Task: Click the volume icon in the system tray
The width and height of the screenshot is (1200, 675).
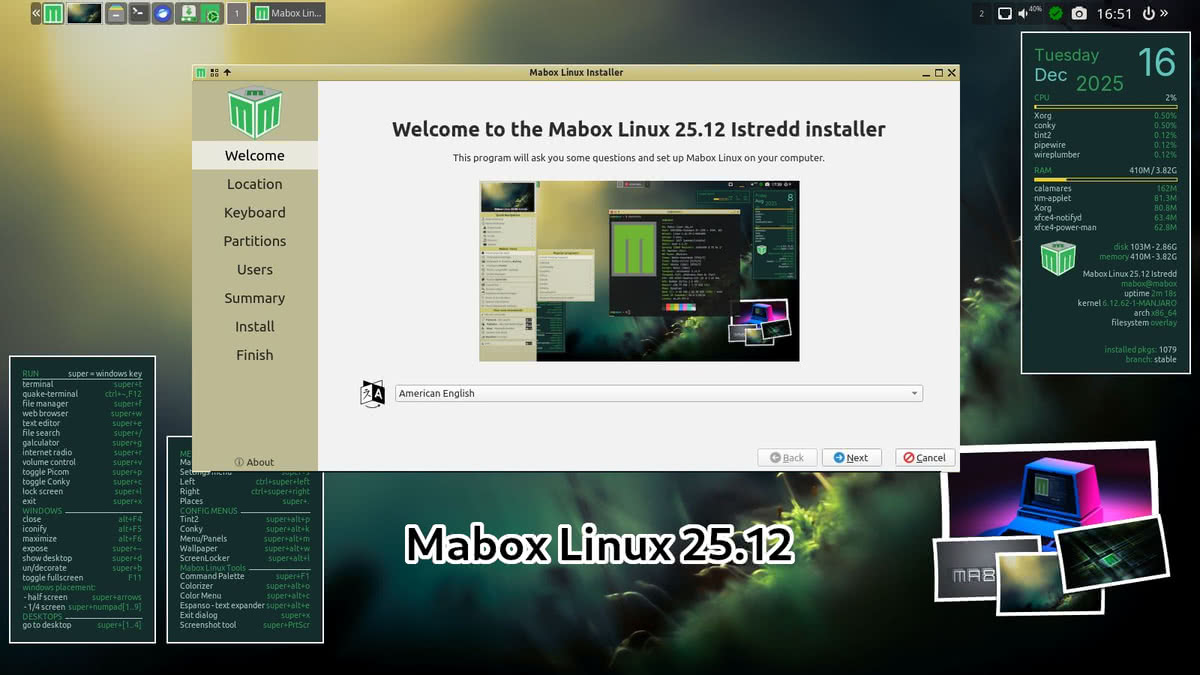Action: [x=1022, y=13]
